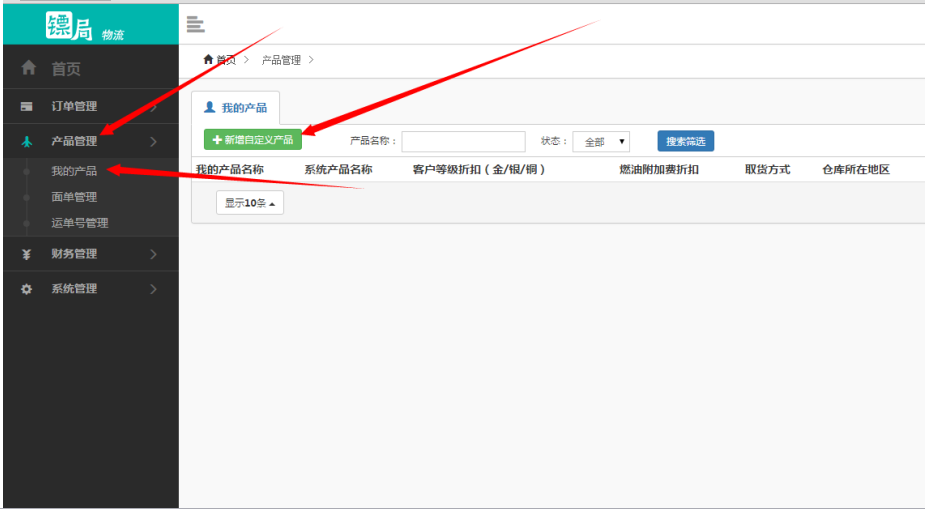The image size is (925, 509).
Task: Click the green 新增自定义产品 button
Action: point(252,141)
